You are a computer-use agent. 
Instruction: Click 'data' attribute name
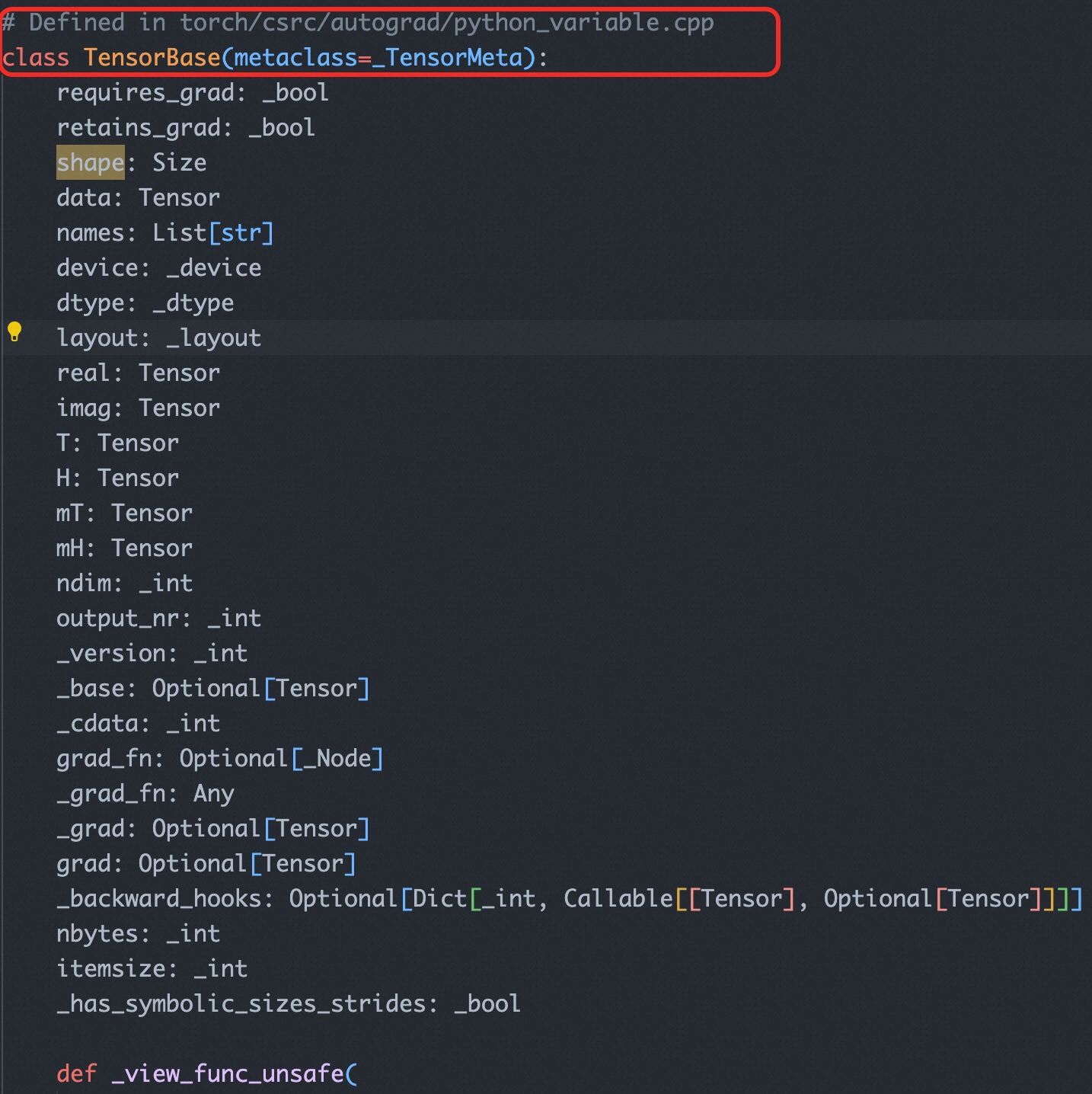pyautogui.click(x=83, y=198)
